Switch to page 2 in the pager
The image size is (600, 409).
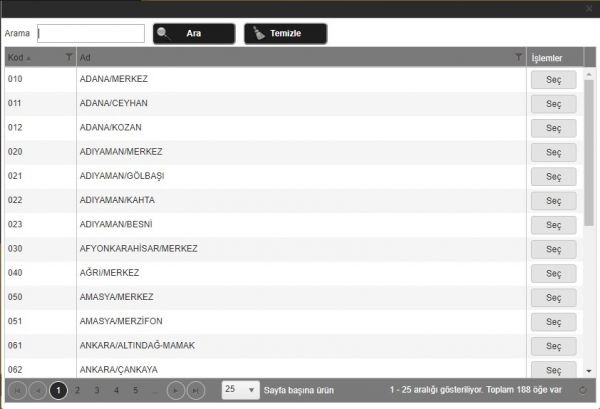(78, 390)
